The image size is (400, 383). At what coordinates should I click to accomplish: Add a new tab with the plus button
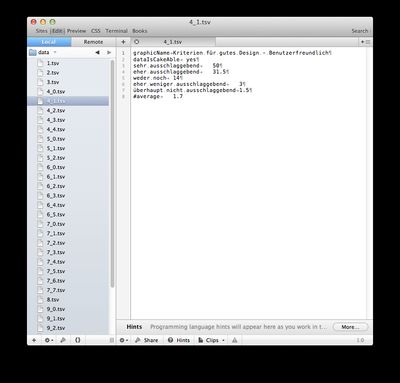pos(123,42)
